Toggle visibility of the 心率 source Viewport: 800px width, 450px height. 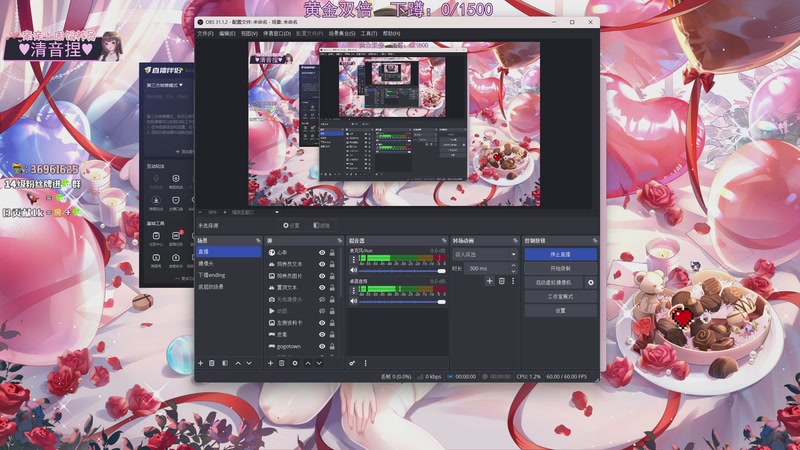(x=322, y=253)
